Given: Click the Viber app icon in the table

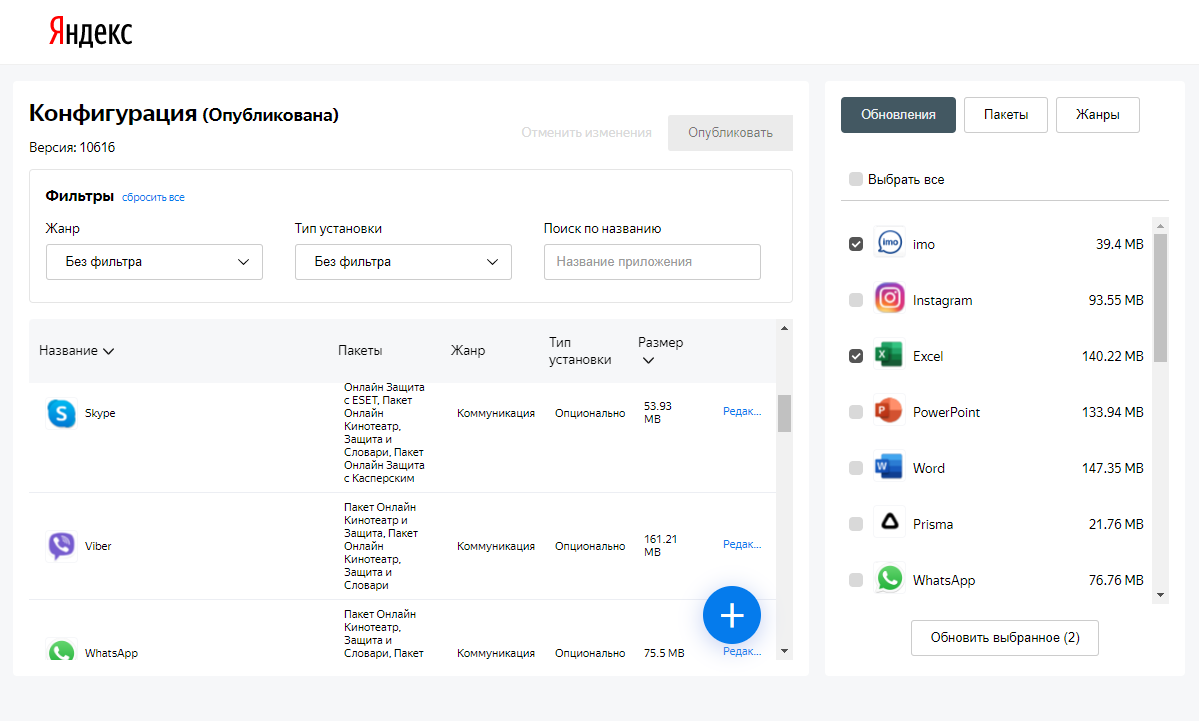Looking at the screenshot, I should click(x=61, y=546).
